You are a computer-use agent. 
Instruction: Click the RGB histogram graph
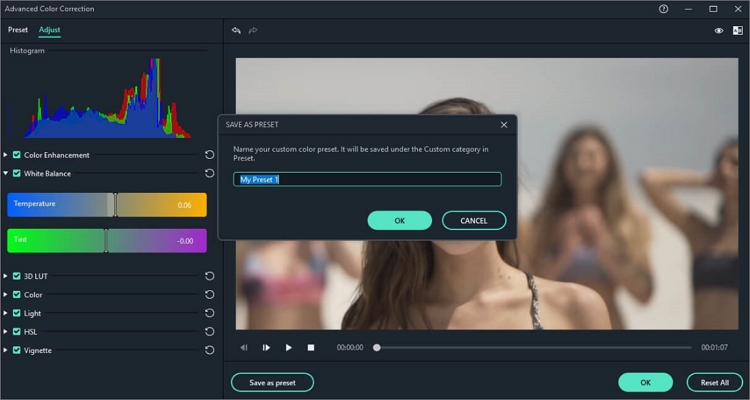(99, 98)
